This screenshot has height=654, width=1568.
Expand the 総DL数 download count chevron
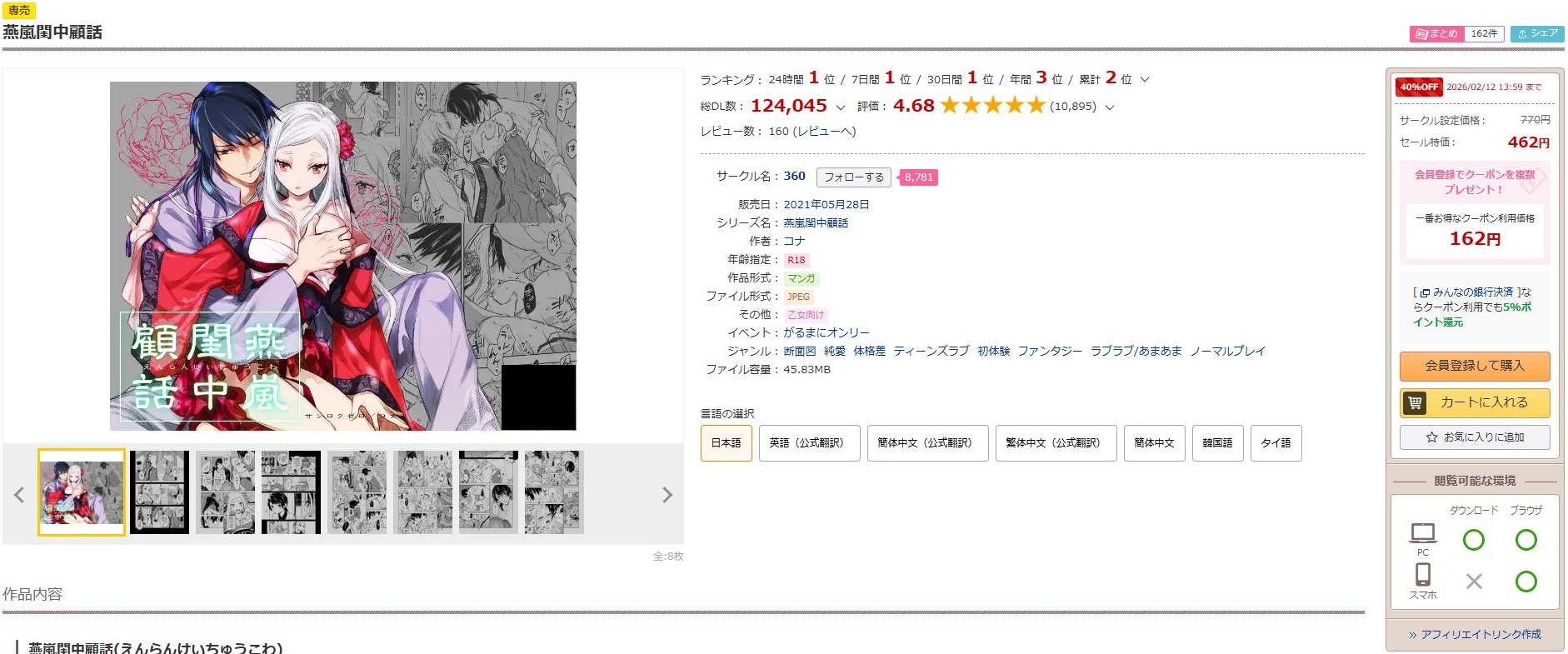point(840,107)
